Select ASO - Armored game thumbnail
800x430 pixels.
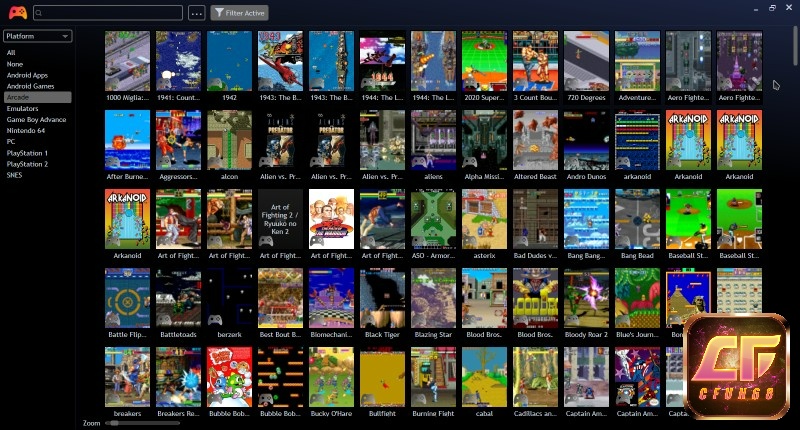433,219
